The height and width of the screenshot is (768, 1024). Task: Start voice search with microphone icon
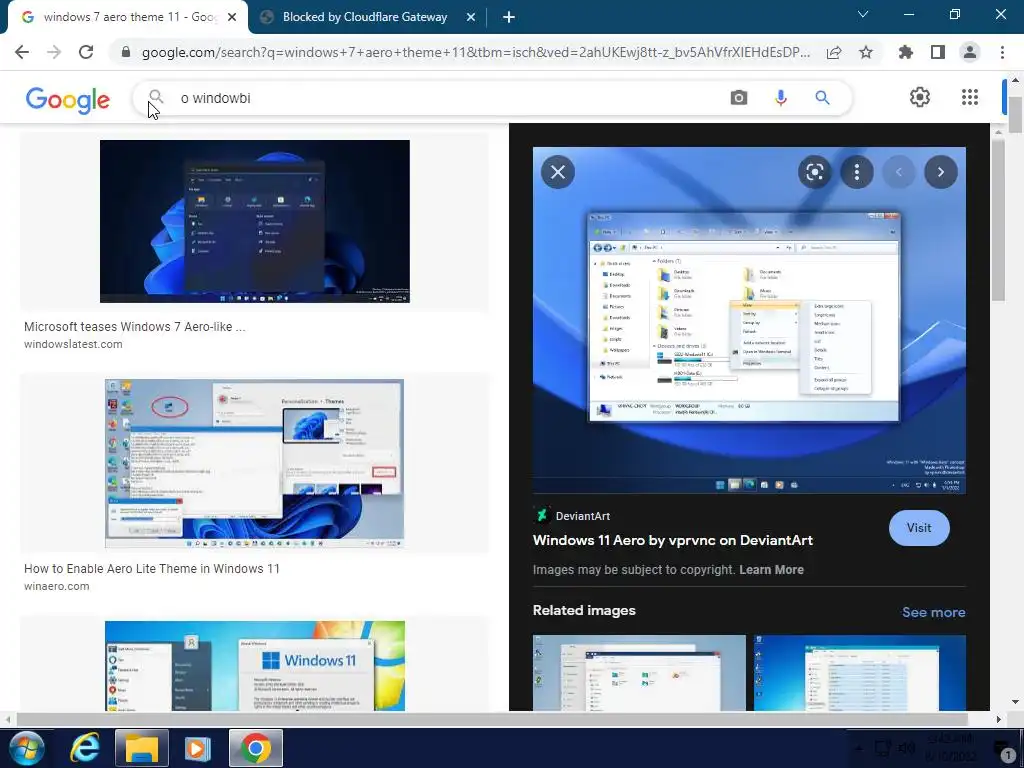point(780,98)
